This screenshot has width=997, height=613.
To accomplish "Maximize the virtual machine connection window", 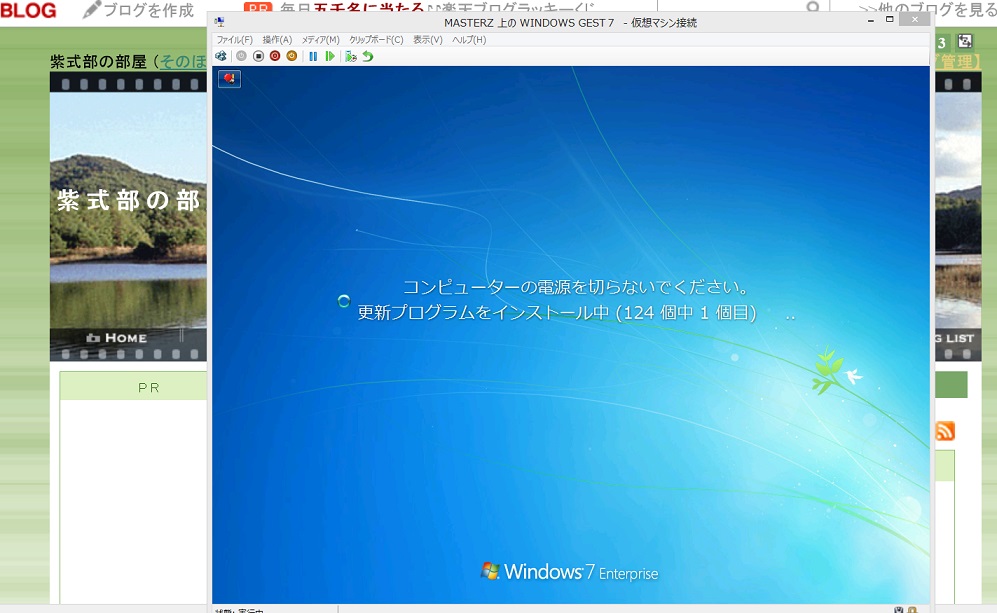I will 890,20.
